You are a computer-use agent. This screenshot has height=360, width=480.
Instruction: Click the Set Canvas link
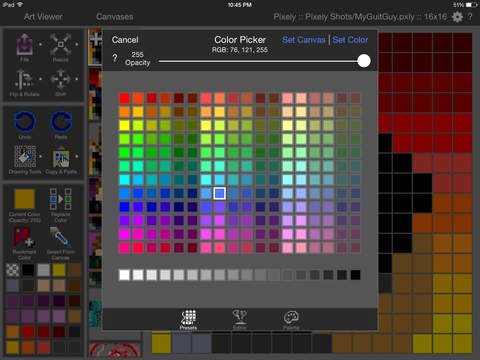click(304, 40)
